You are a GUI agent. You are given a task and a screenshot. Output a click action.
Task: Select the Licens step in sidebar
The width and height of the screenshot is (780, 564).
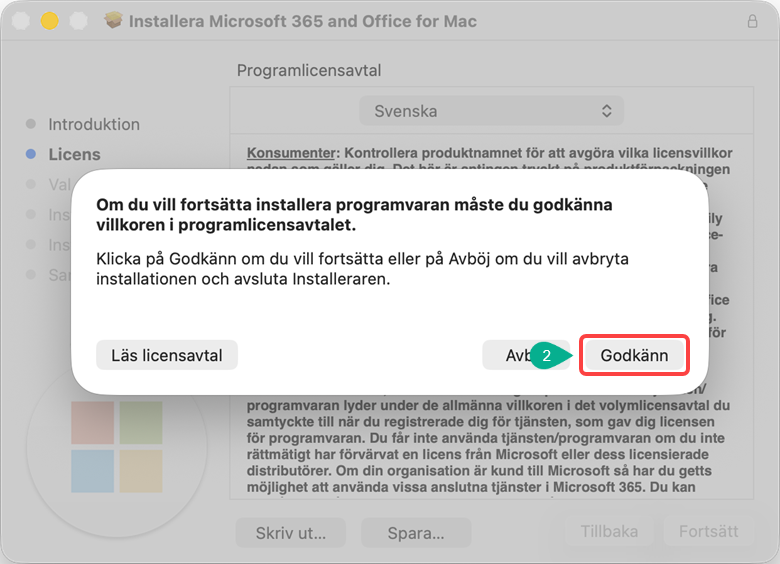[x=74, y=154]
